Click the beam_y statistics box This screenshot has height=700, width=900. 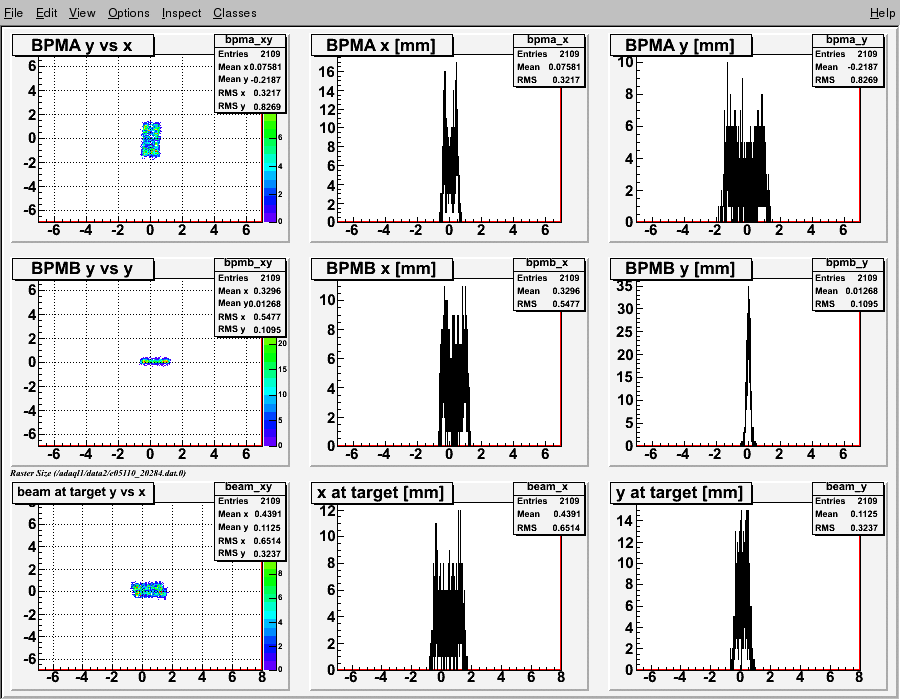(847, 508)
